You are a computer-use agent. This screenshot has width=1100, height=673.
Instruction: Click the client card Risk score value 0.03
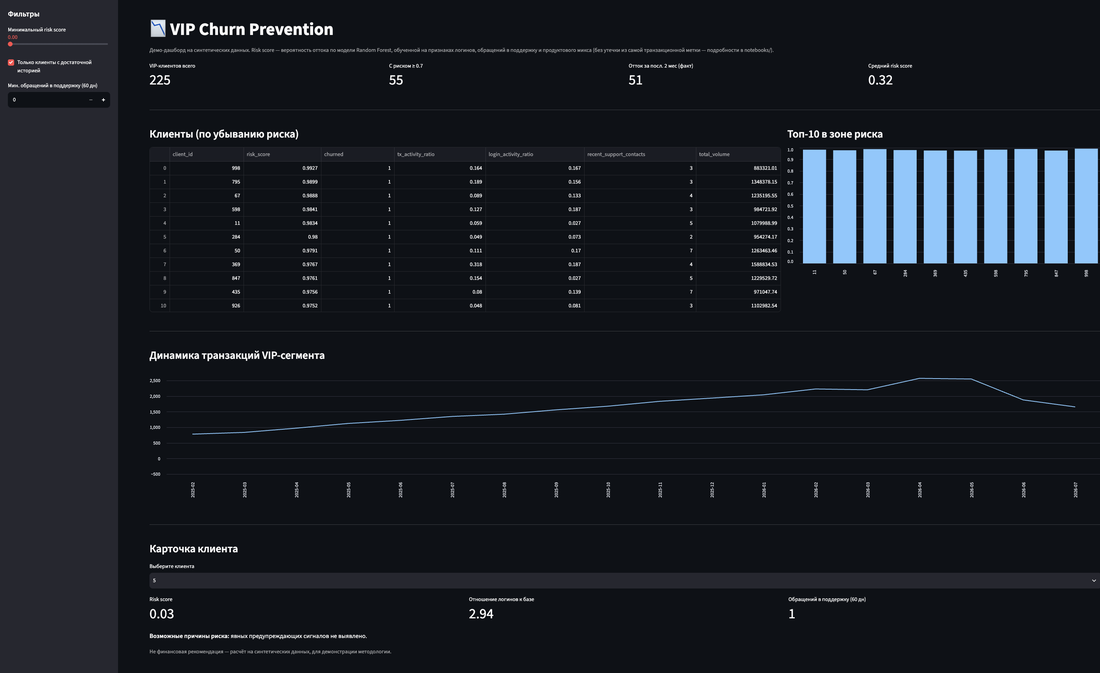(x=161, y=614)
